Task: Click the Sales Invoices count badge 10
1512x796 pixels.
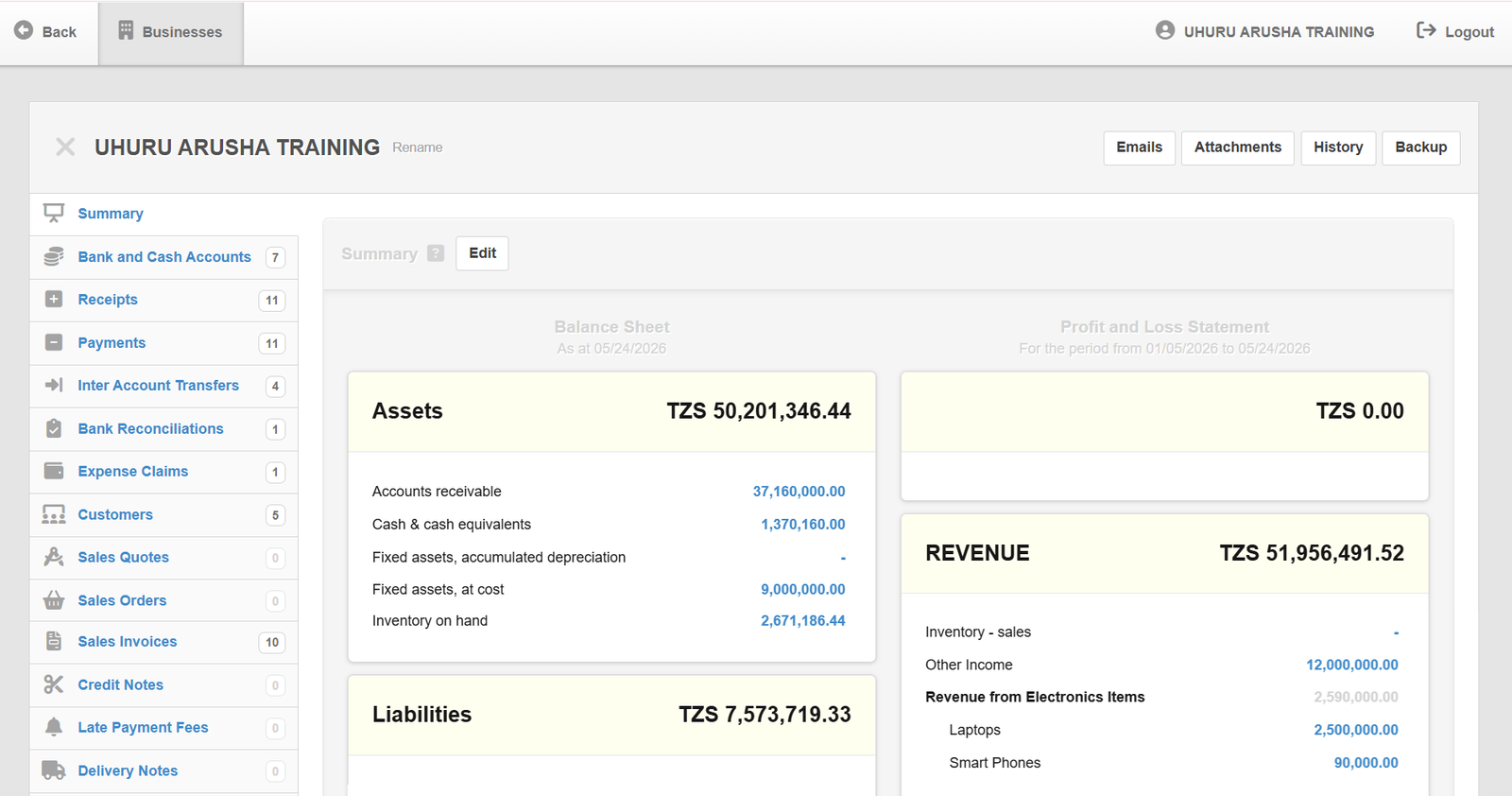Action: 272,643
